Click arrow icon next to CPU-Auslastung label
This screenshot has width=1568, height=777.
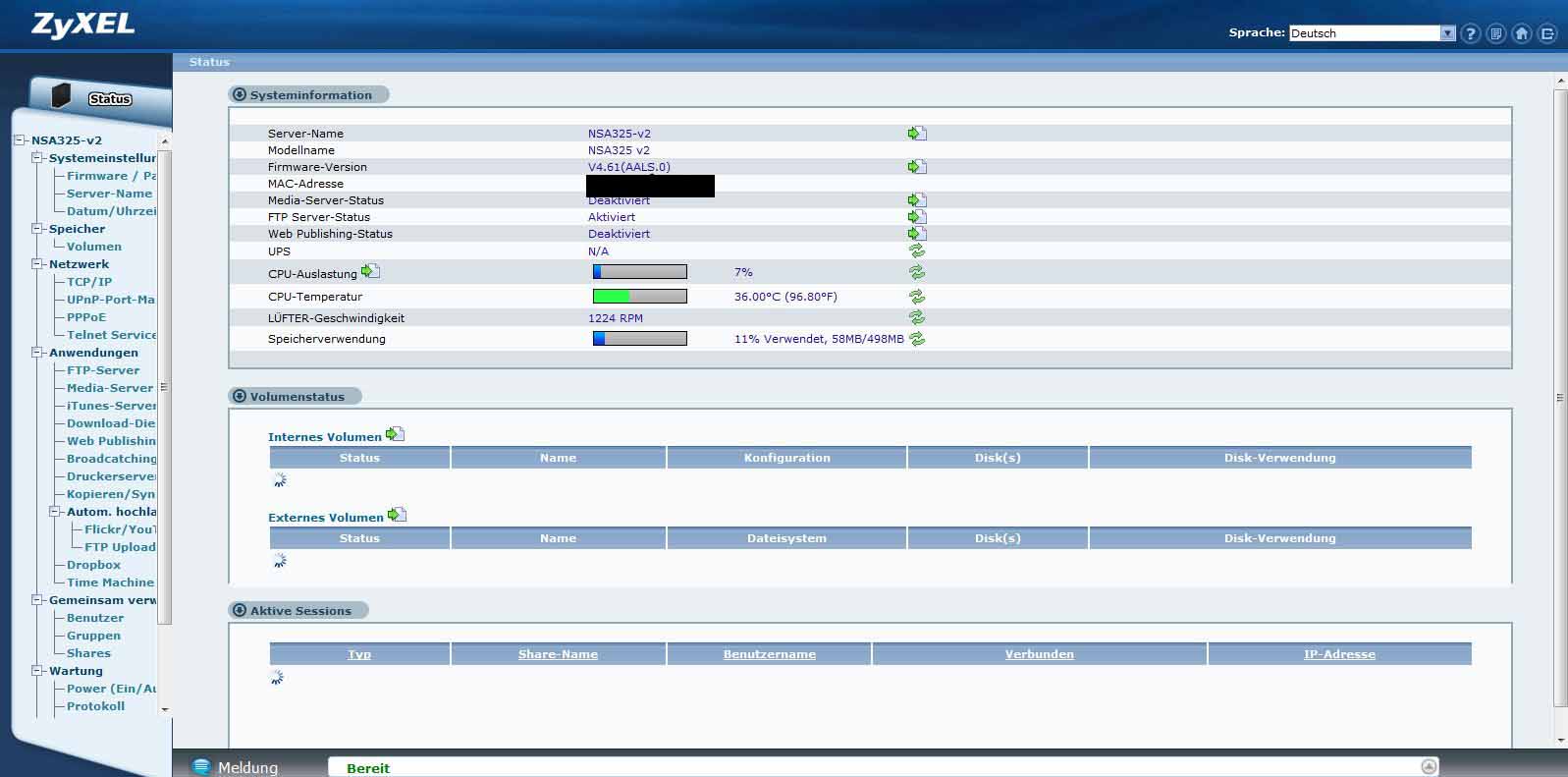tap(370, 271)
